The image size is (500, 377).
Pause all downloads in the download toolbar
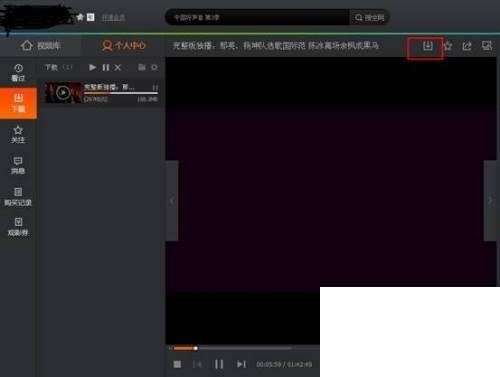(x=106, y=68)
